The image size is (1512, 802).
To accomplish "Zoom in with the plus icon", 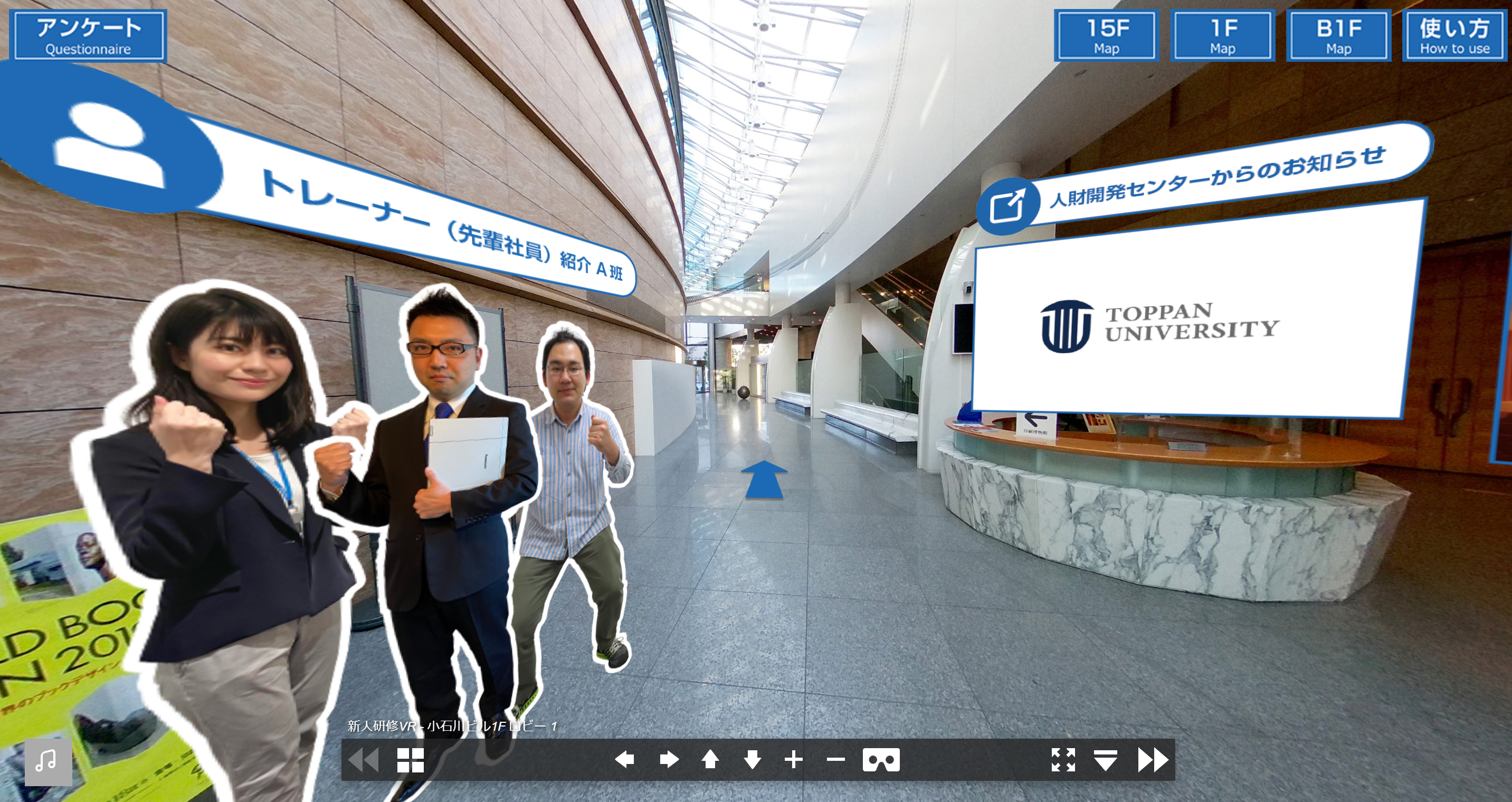I will pyautogui.click(x=794, y=760).
